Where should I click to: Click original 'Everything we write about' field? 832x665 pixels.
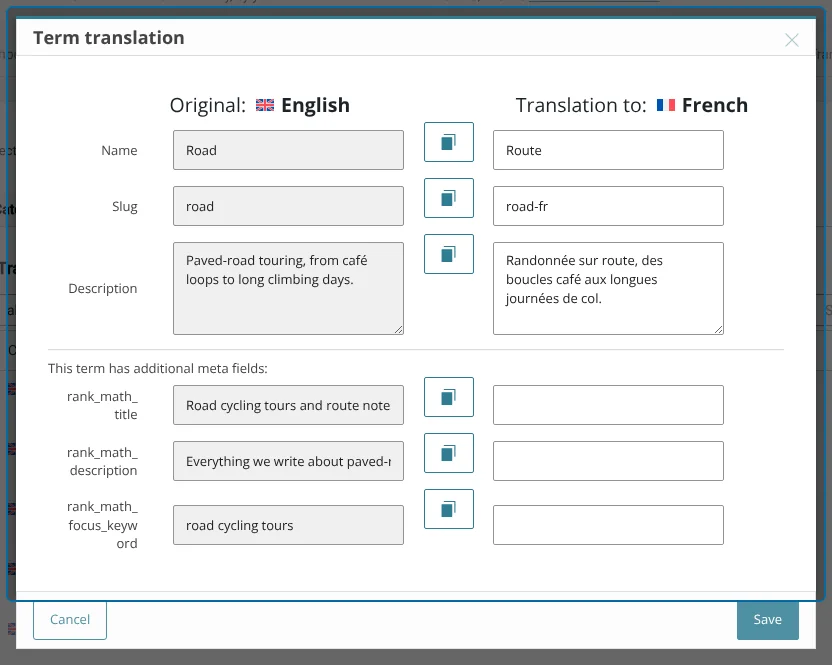[x=288, y=461]
